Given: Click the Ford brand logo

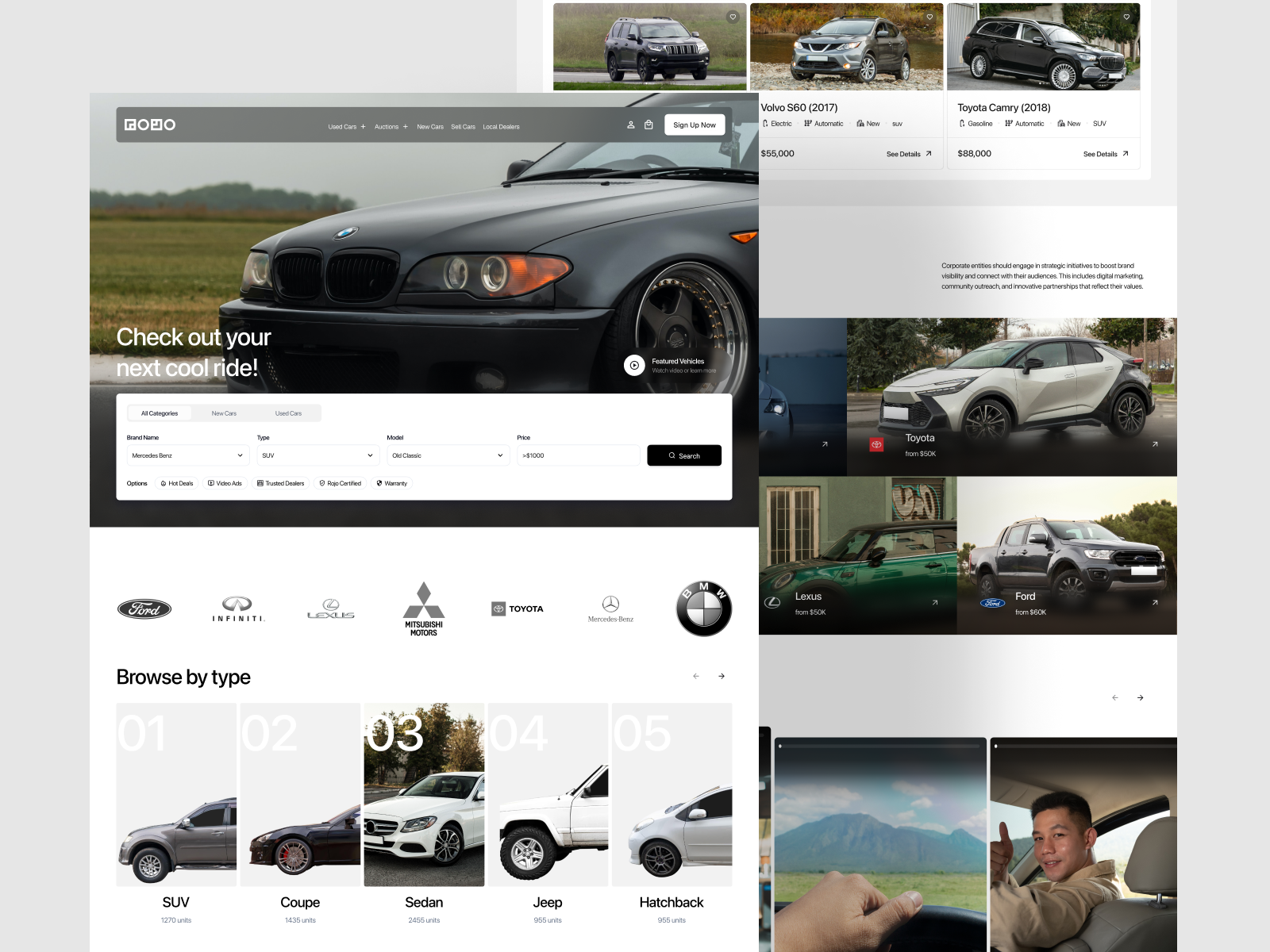Looking at the screenshot, I should pos(144,608).
